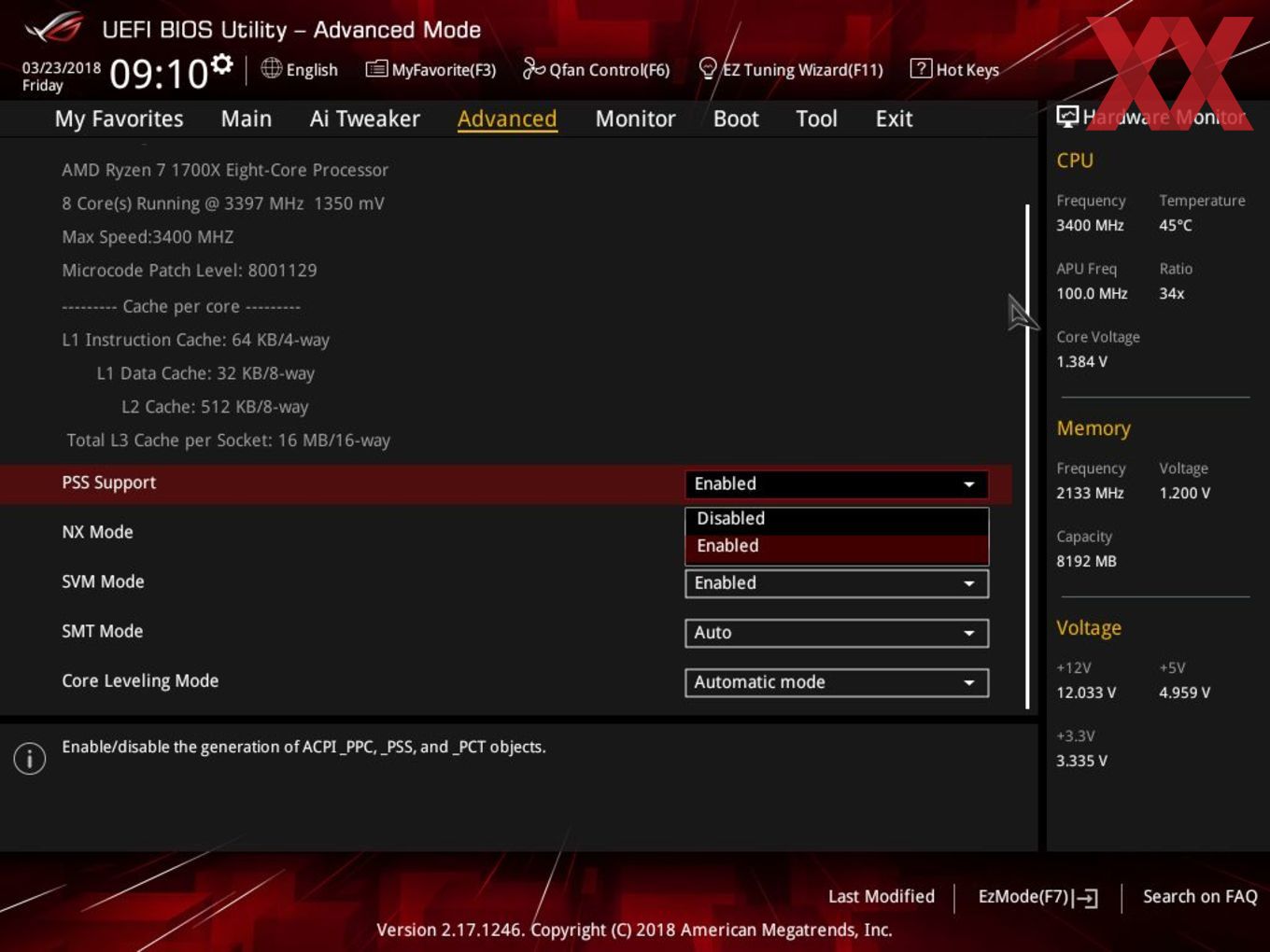Click the vertical scrollbar of settings list

[x=1027, y=457]
